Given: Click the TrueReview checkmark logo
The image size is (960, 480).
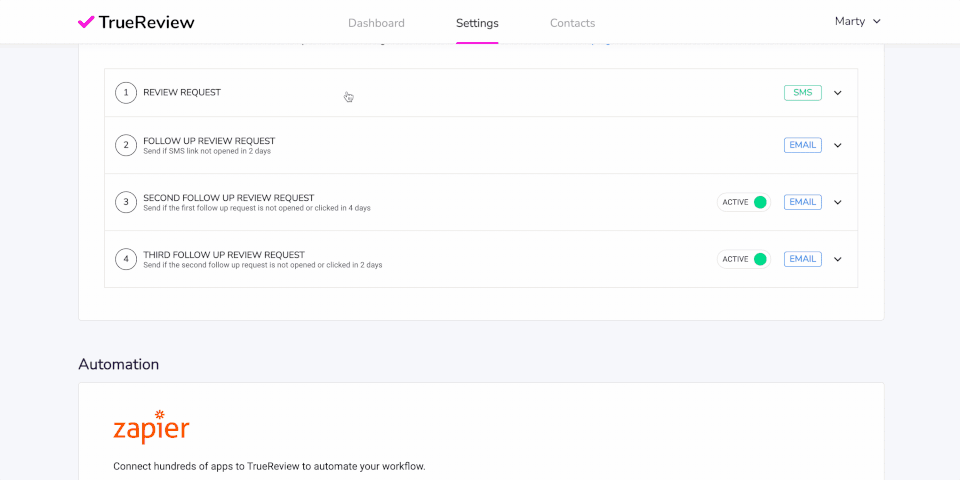Looking at the screenshot, I should tap(86, 22).
